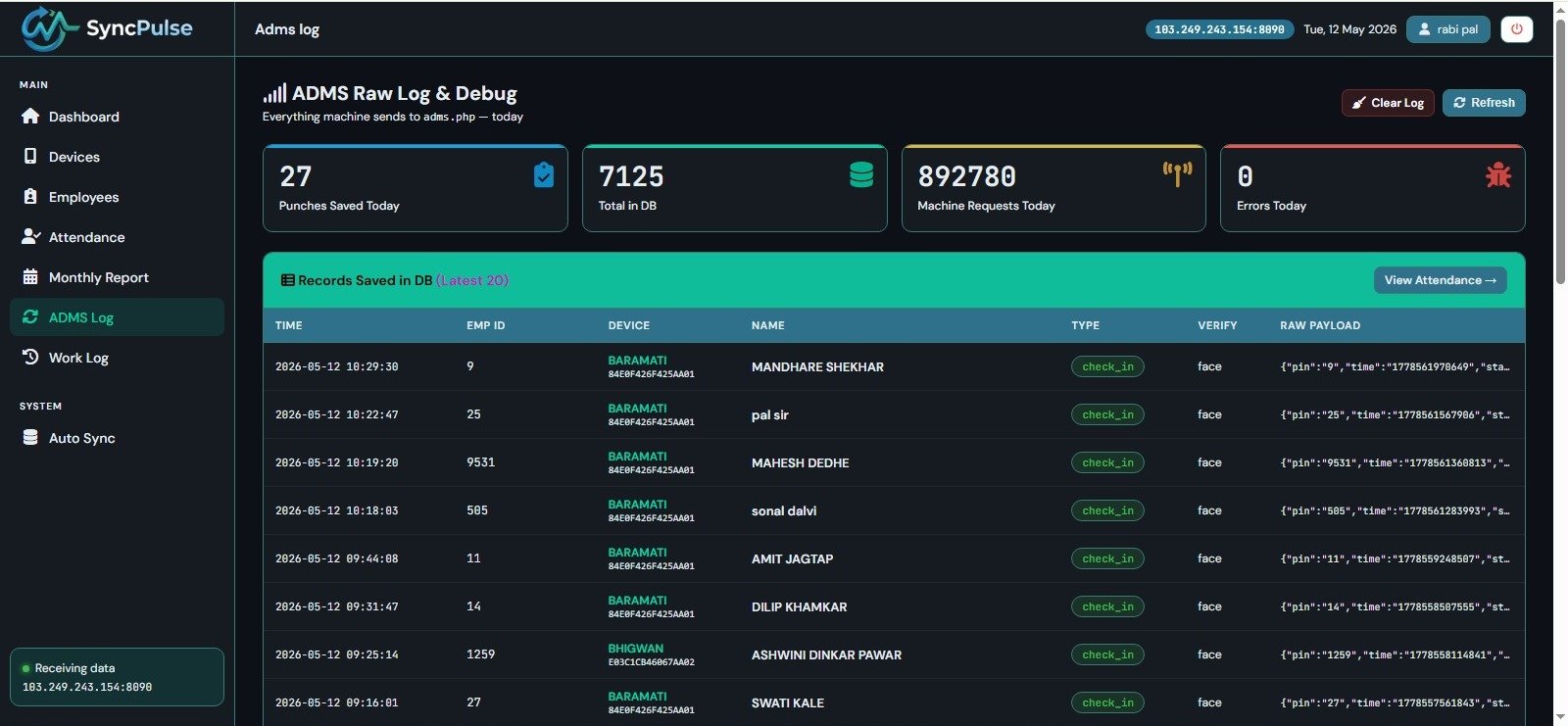Image resolution: width=1568 pixels, height=726 pixels.
Task: Click the Receiving data status panel
Action: (x=117, y=677)
